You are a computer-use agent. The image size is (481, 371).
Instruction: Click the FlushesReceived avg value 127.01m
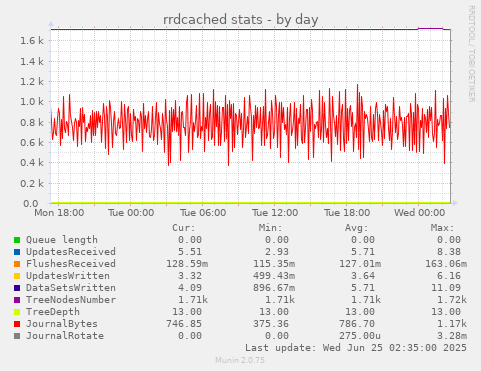[360, 264]
